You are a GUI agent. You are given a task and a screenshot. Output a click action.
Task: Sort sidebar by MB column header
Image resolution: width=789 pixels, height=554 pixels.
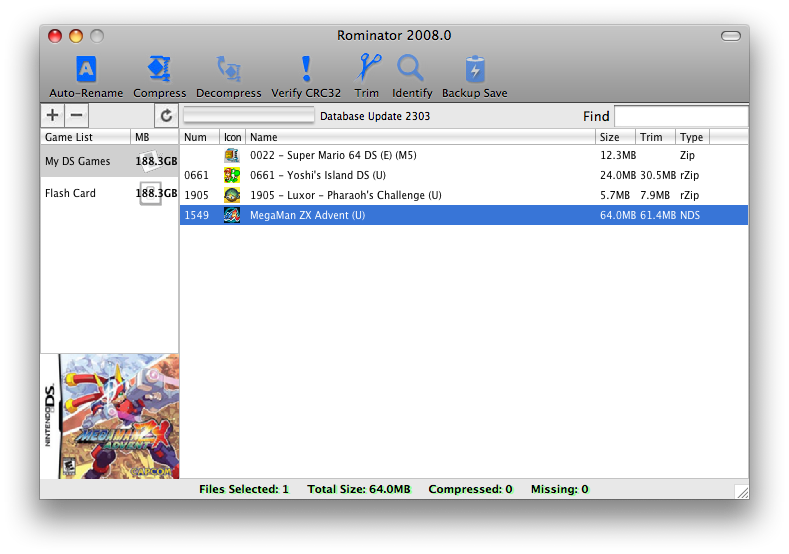coord(154,137)
